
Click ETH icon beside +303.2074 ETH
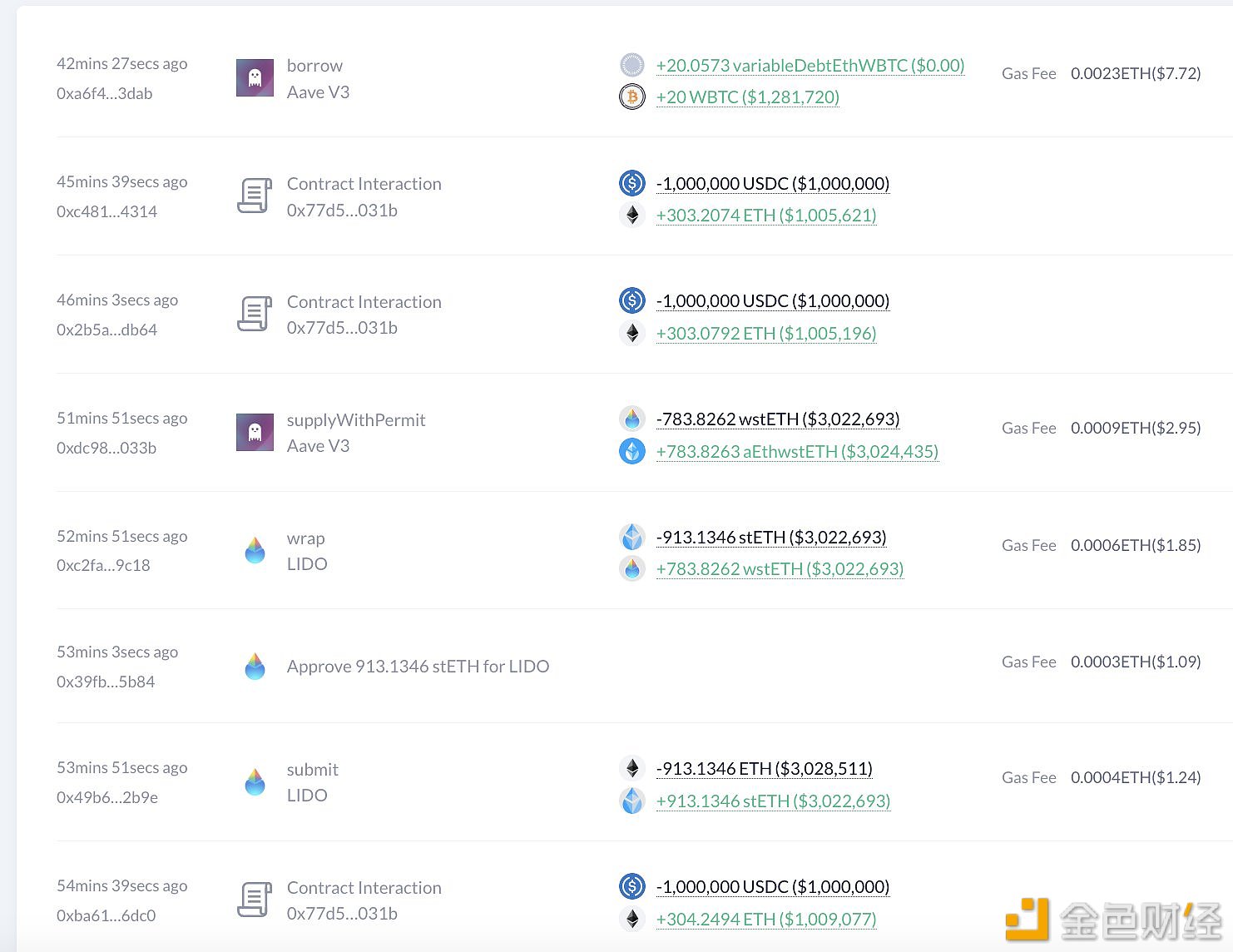point(632,216)
